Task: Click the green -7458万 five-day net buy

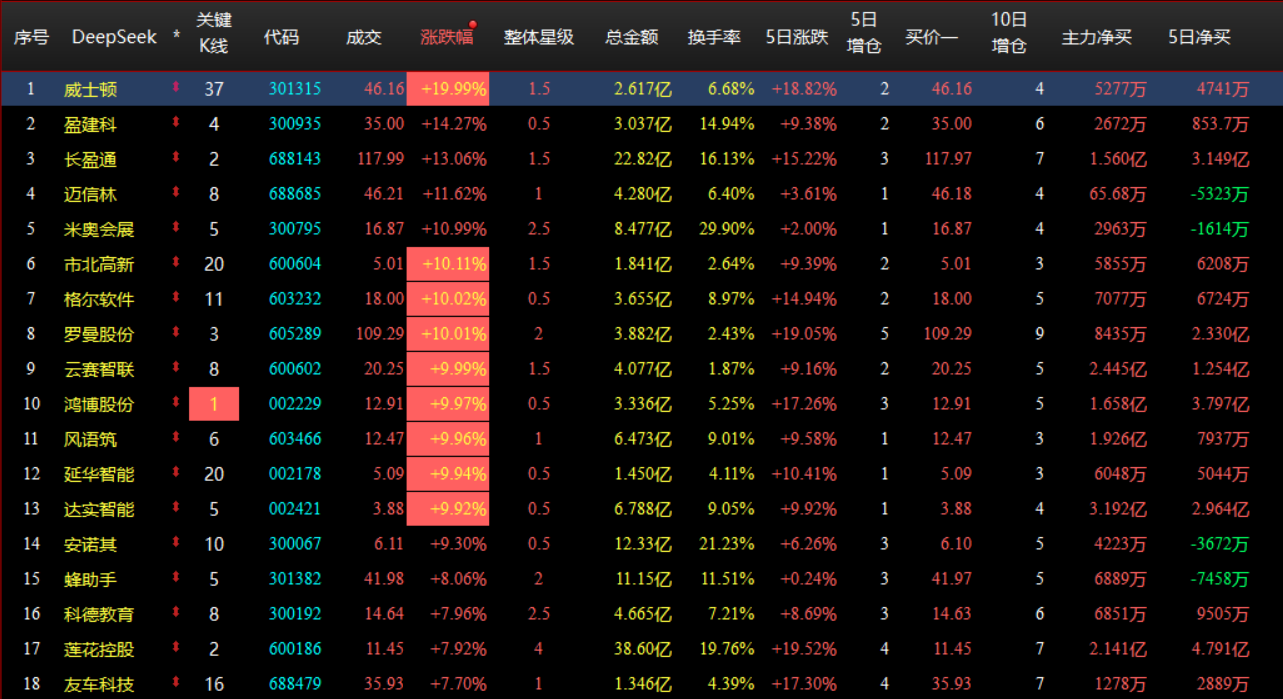Action: (1218, 579)
